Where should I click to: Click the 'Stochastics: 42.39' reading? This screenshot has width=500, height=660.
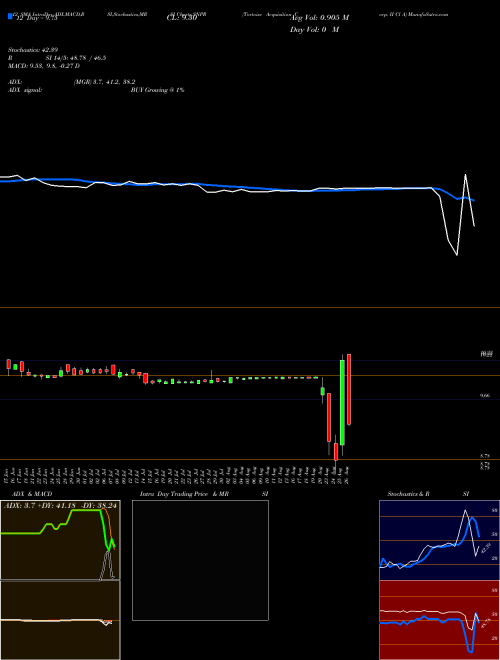tap(31, 50)
